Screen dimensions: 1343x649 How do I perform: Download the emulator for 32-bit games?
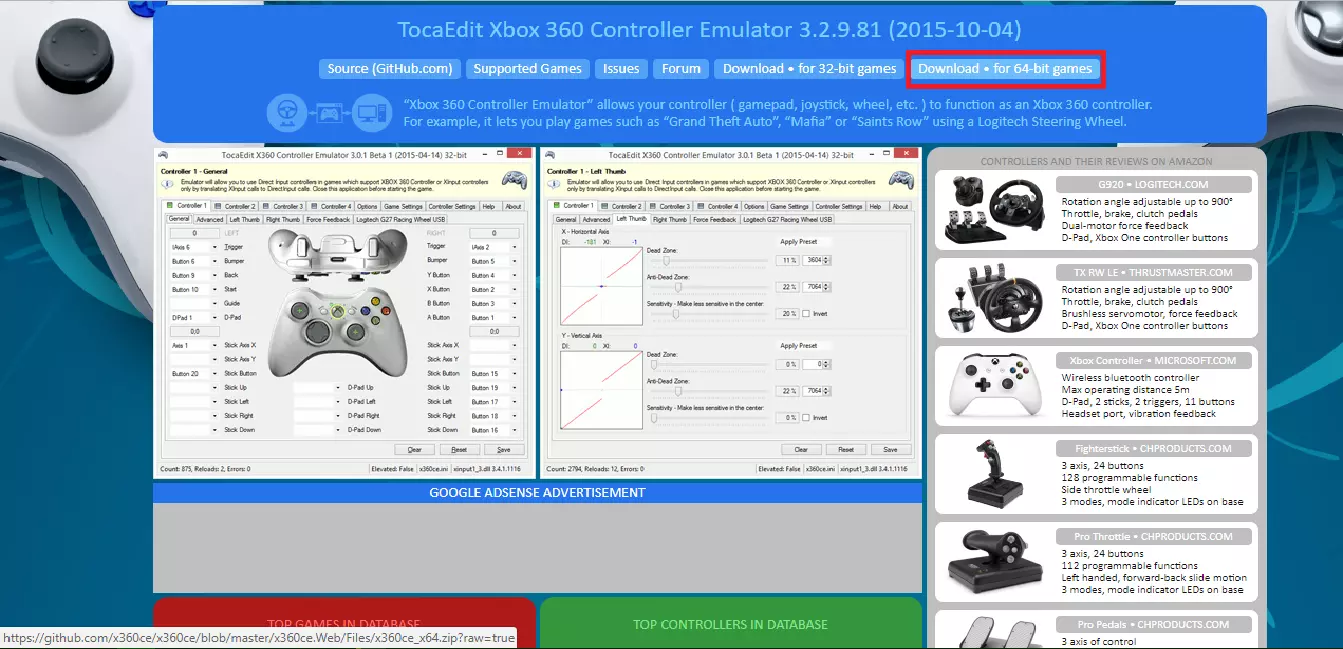pyautogui.click(x=809, y=69)
